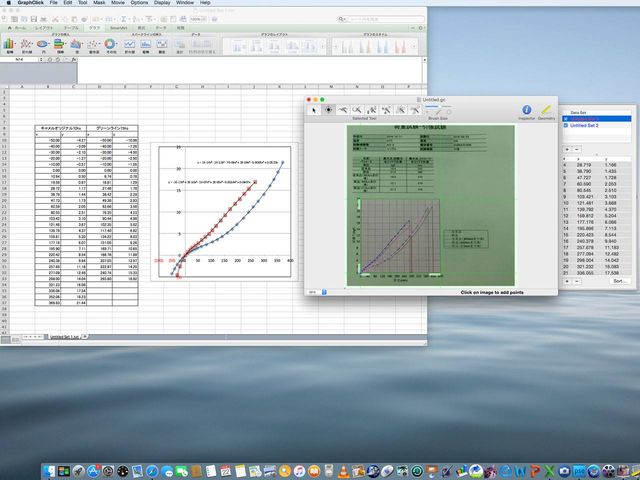Viewport: 640px width, 480px height.
Task: Open the Tool menu in menu bar
Action: (x=82, y=3)
